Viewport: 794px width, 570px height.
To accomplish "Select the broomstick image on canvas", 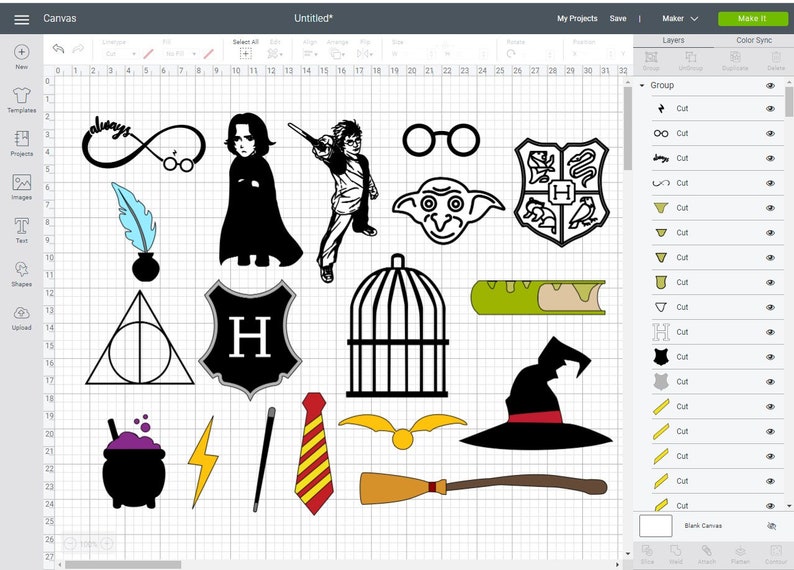I will [x=483, y=488].
